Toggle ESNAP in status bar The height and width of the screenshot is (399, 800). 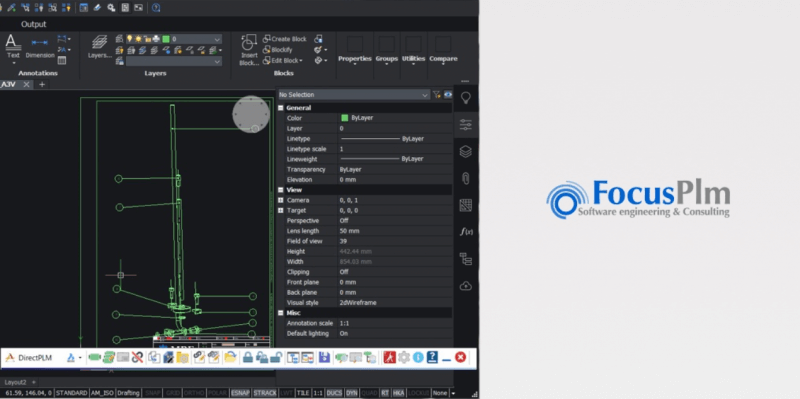click(x=240, y=393)
